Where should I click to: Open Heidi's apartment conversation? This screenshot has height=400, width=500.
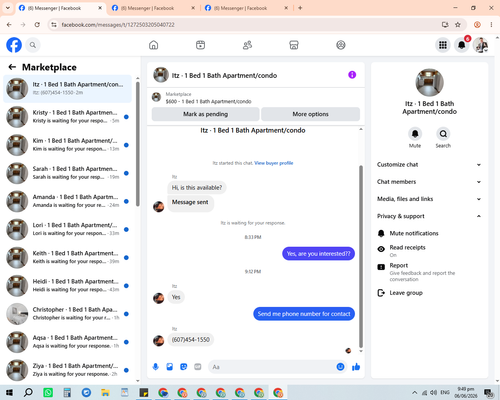click(x=67, y=286)
